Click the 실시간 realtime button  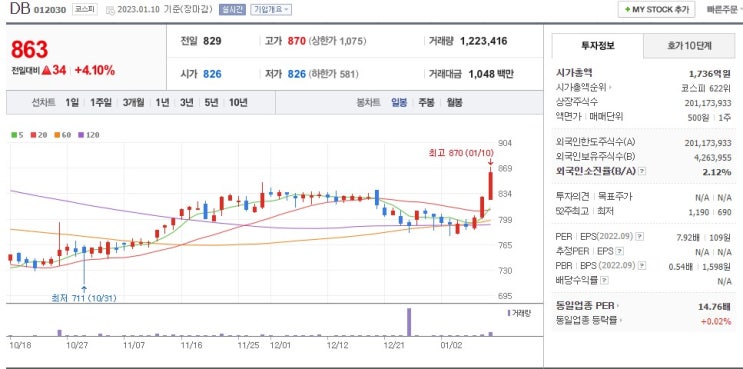(232, 9)
